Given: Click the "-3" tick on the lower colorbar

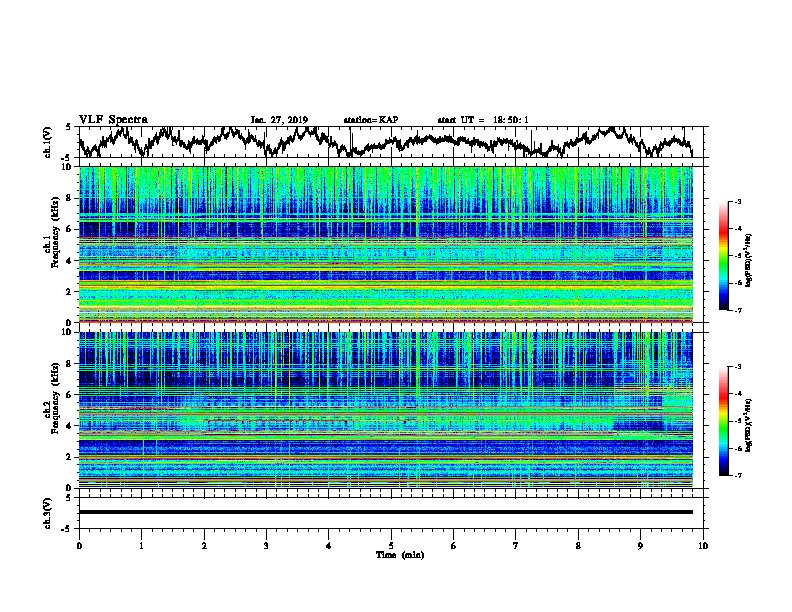Looking at the screenshot, I should (x=737, y=367).
